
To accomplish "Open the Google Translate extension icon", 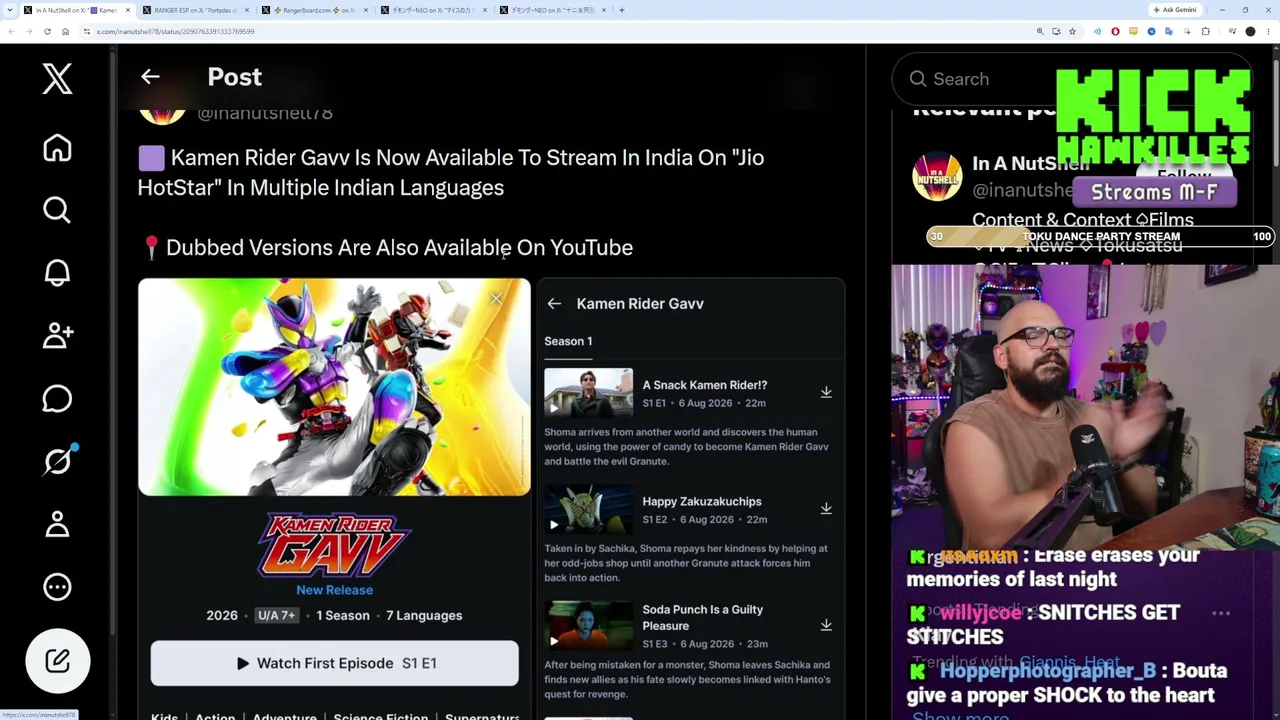I will pyautogui.click(x=1168, y=31).
